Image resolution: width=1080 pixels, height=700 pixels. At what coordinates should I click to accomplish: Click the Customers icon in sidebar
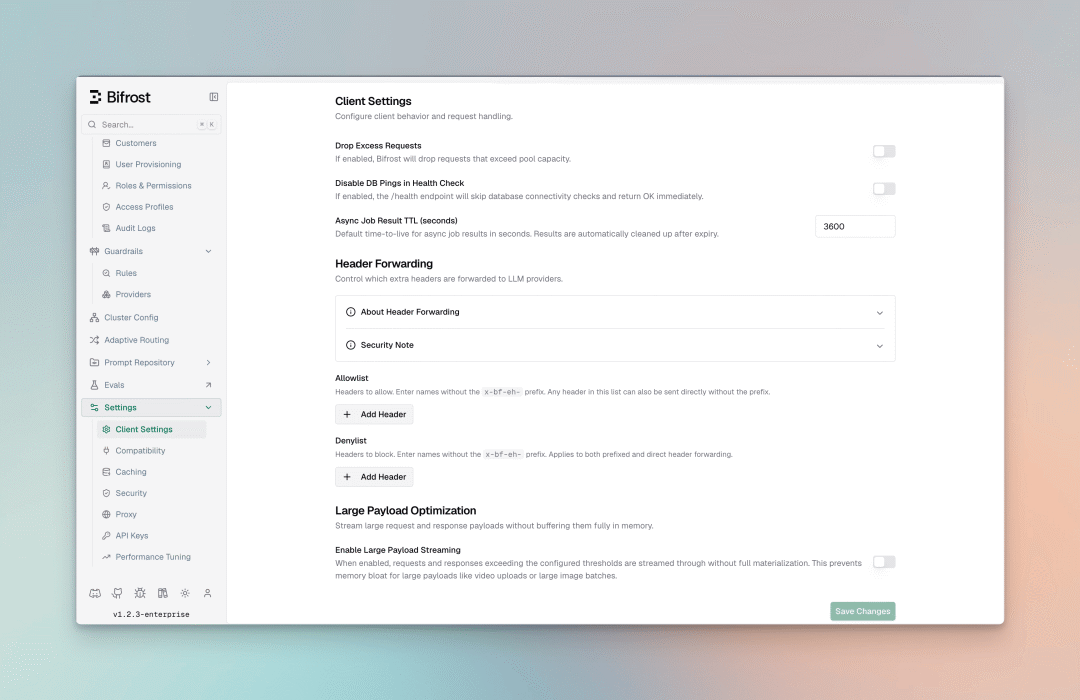point(106,143)
